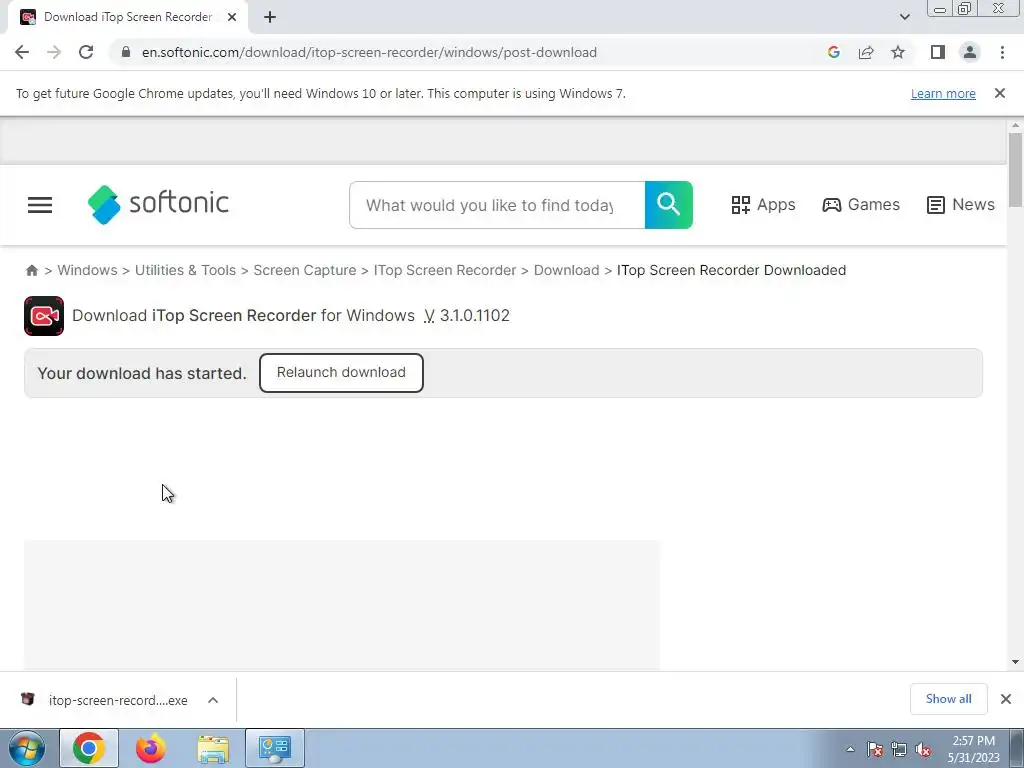Click the muted volume tray icon

coord(923,749)
